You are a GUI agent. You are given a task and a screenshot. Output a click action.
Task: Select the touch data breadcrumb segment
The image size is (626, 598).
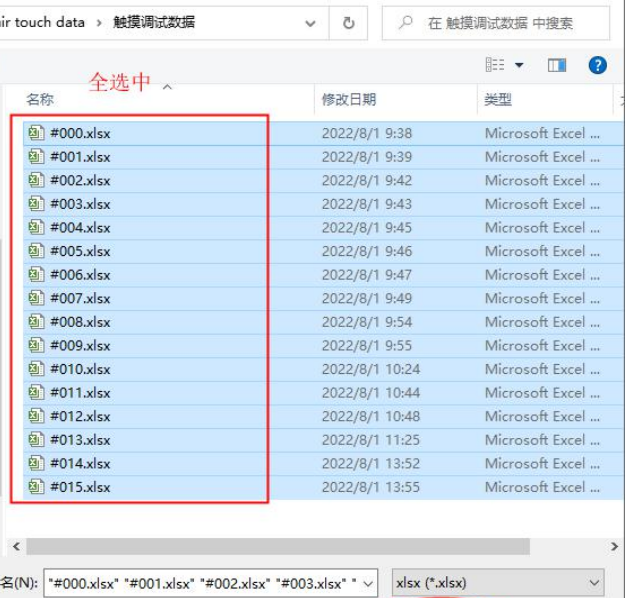pos(42,22)
